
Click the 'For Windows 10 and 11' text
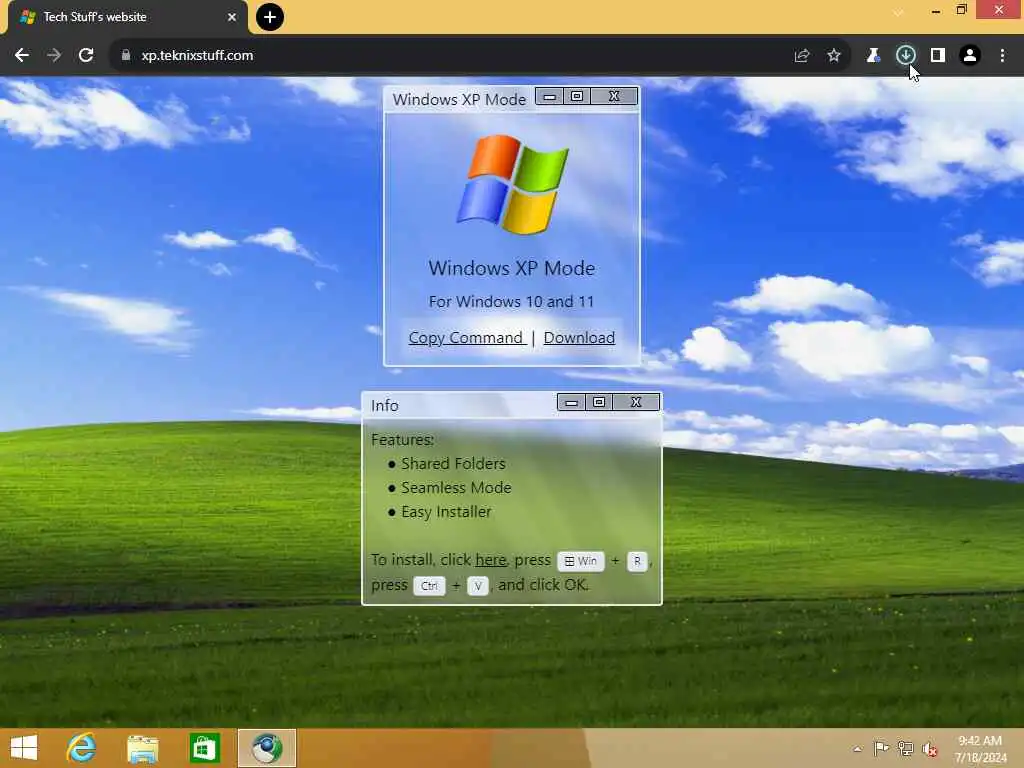coord(511,302)
